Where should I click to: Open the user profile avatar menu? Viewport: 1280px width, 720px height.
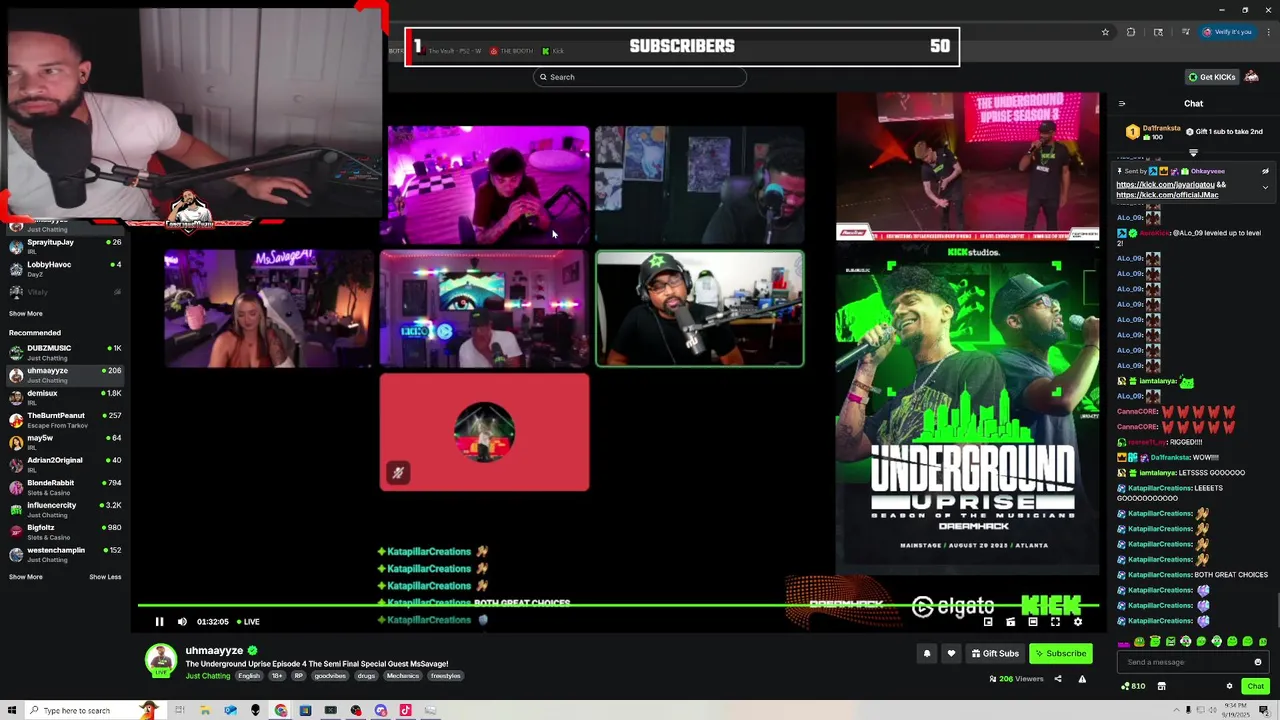tap(1252, 77)
